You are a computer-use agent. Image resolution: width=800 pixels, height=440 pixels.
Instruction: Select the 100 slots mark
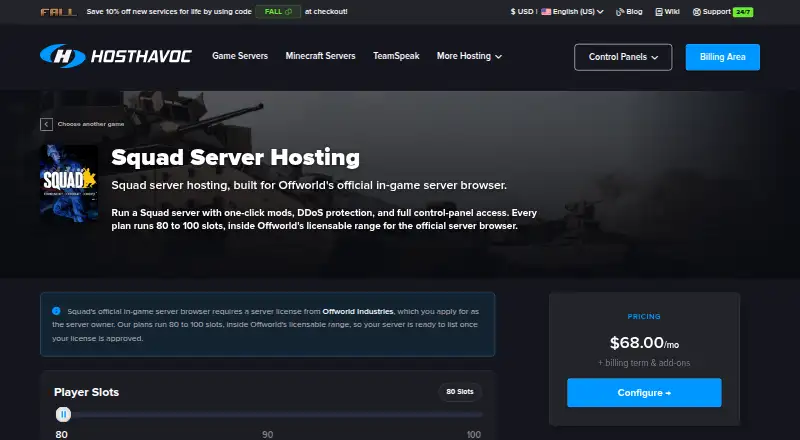(473, 434)
